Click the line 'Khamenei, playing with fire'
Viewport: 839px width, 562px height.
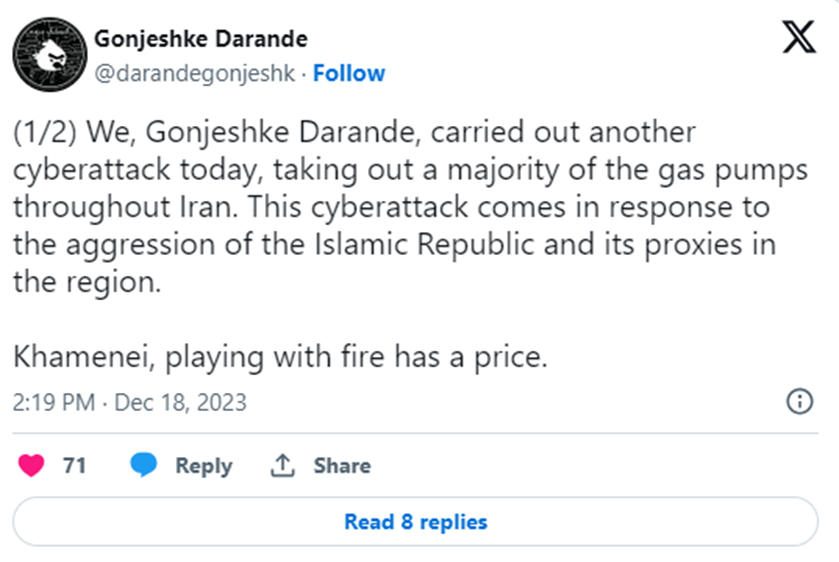pos(280,357)
